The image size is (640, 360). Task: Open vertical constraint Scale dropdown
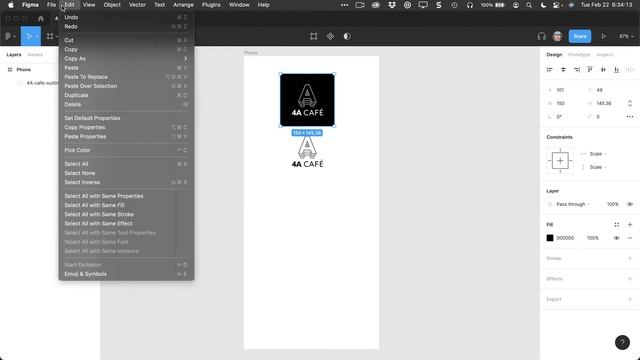pos(598,167)
